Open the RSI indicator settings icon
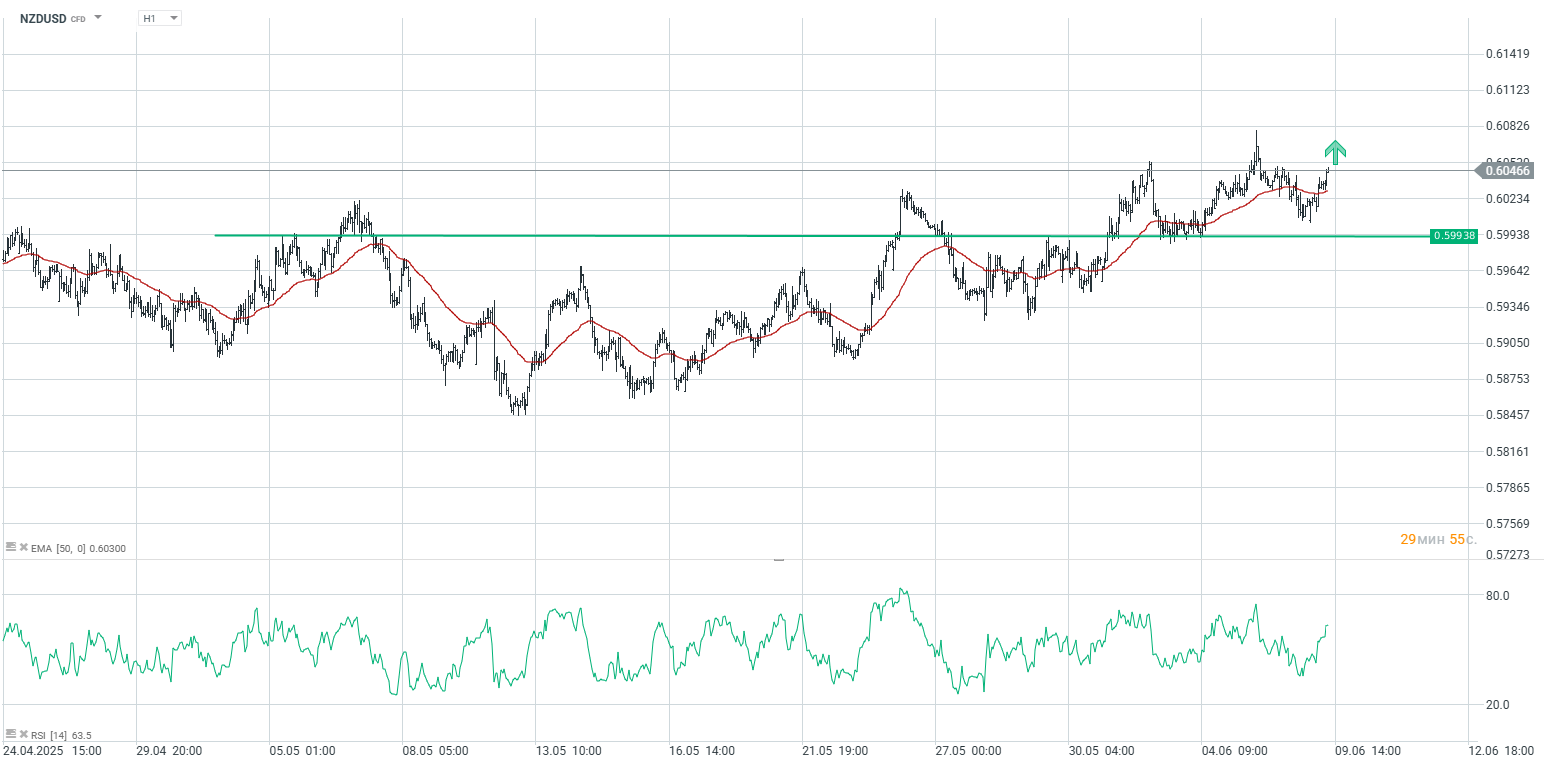 [x=11, y=735]
